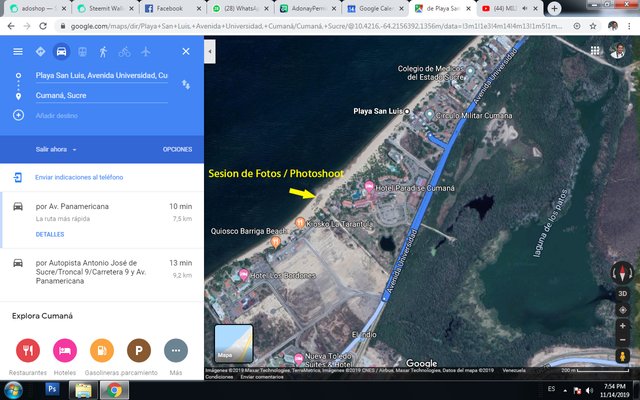
Task: Select the best travel mode icon
Action: 40,51
